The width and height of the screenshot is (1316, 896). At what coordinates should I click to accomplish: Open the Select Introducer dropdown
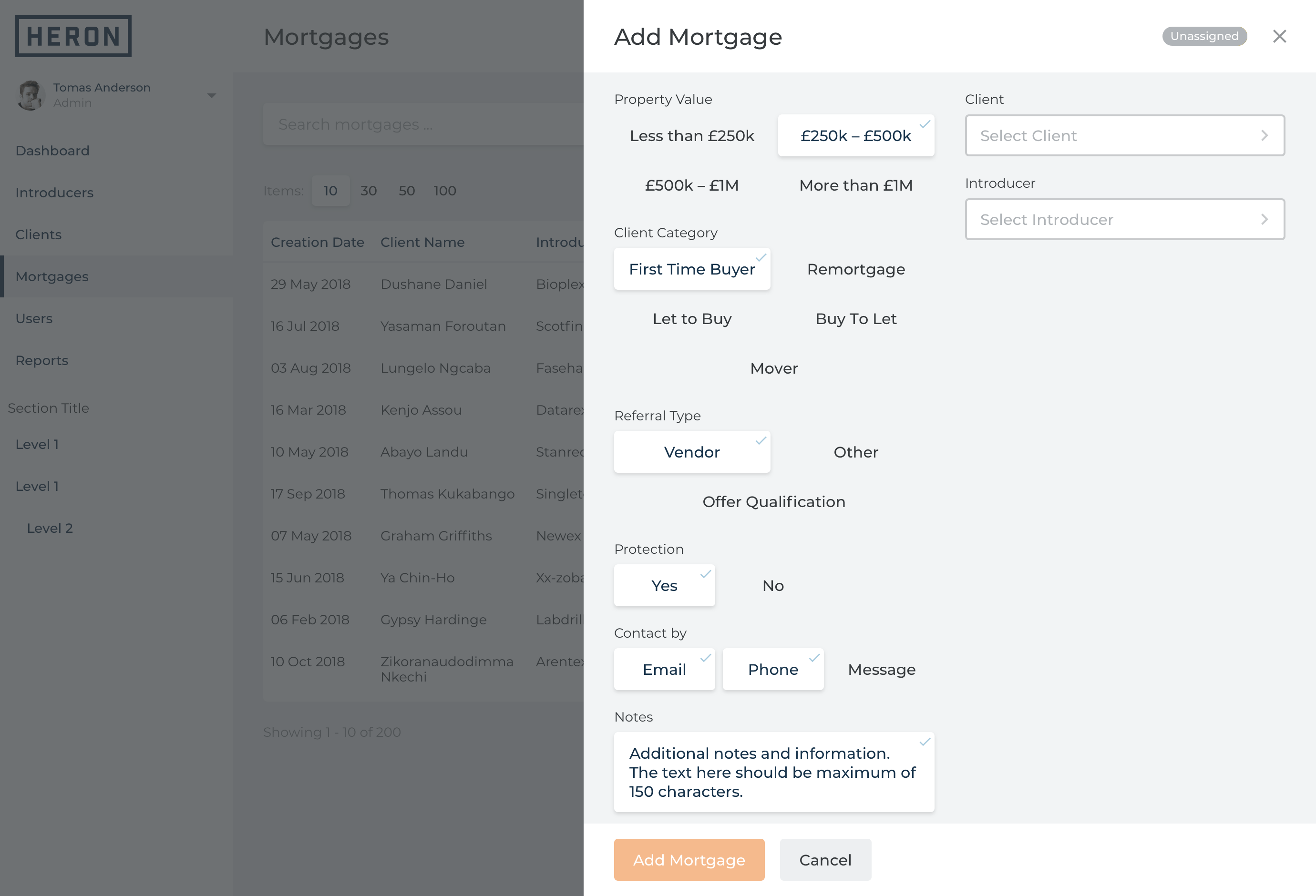point(1125,219)
